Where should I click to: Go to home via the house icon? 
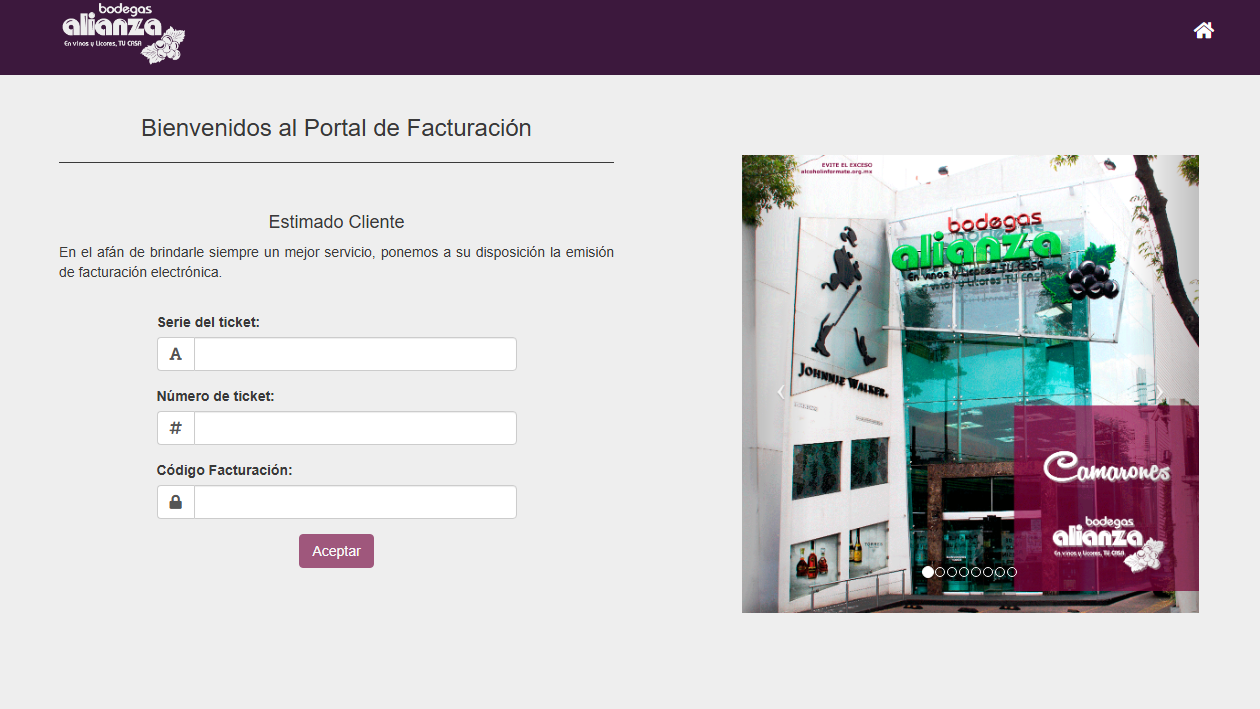pyautogui.click(x=1203, y=31)
